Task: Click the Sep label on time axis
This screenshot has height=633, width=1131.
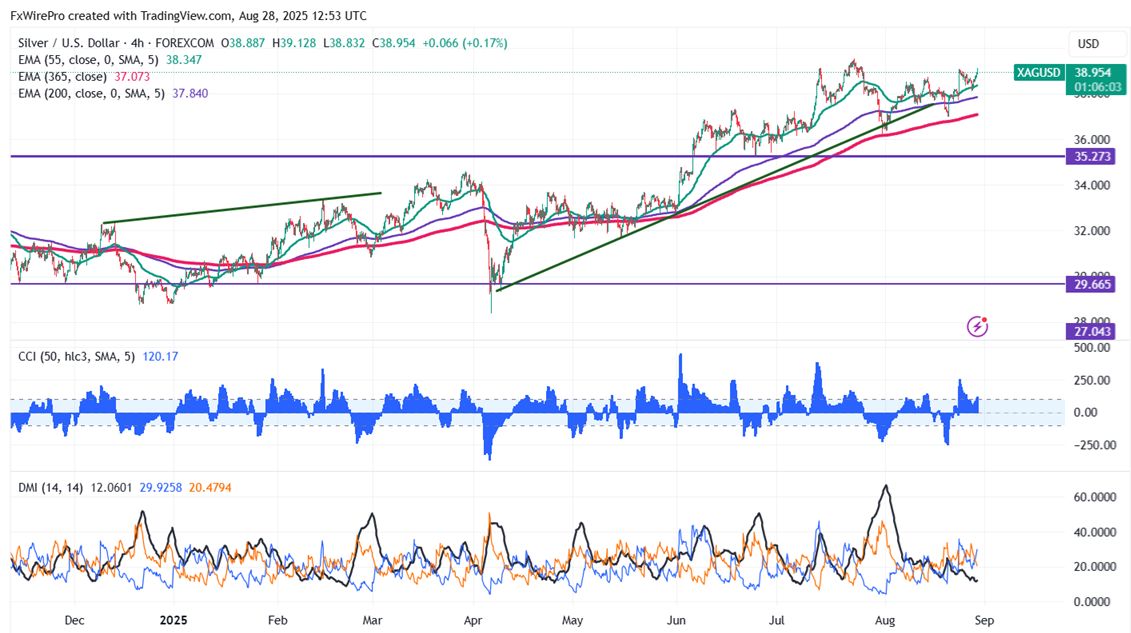Action: [984, 620]
